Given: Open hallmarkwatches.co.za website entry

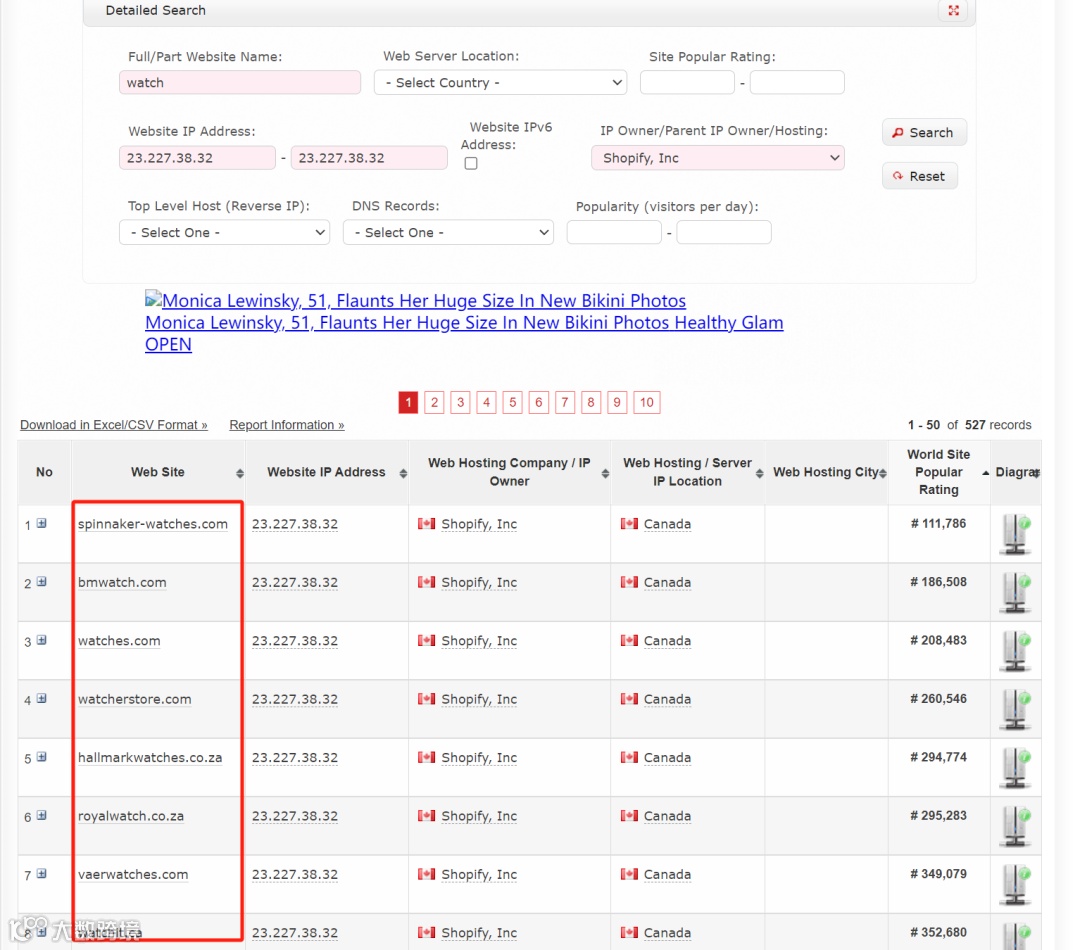Looking at the screenshot, I should (x=150, y=758).
